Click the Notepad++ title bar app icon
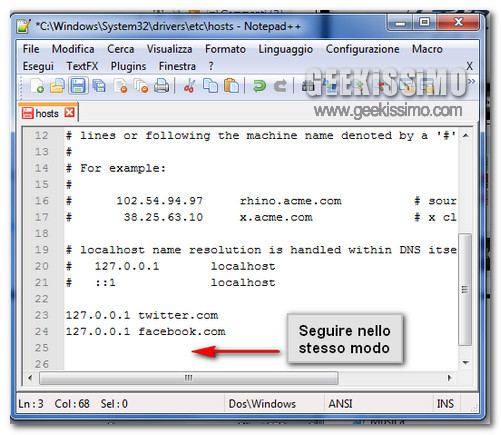Viewport: 501px width, 435px height. 24,26
